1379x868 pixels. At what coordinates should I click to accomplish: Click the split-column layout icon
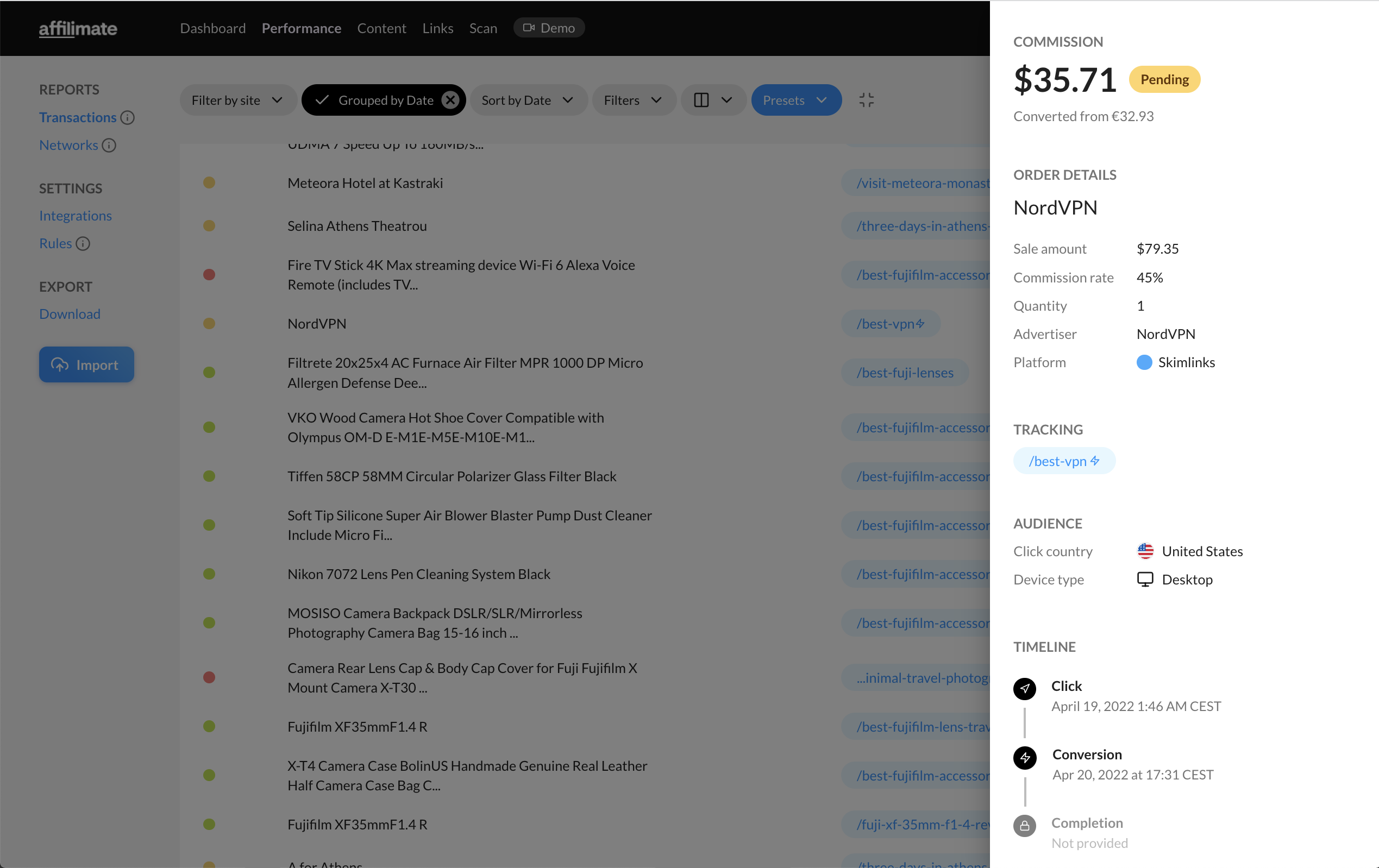pos(703,99)
